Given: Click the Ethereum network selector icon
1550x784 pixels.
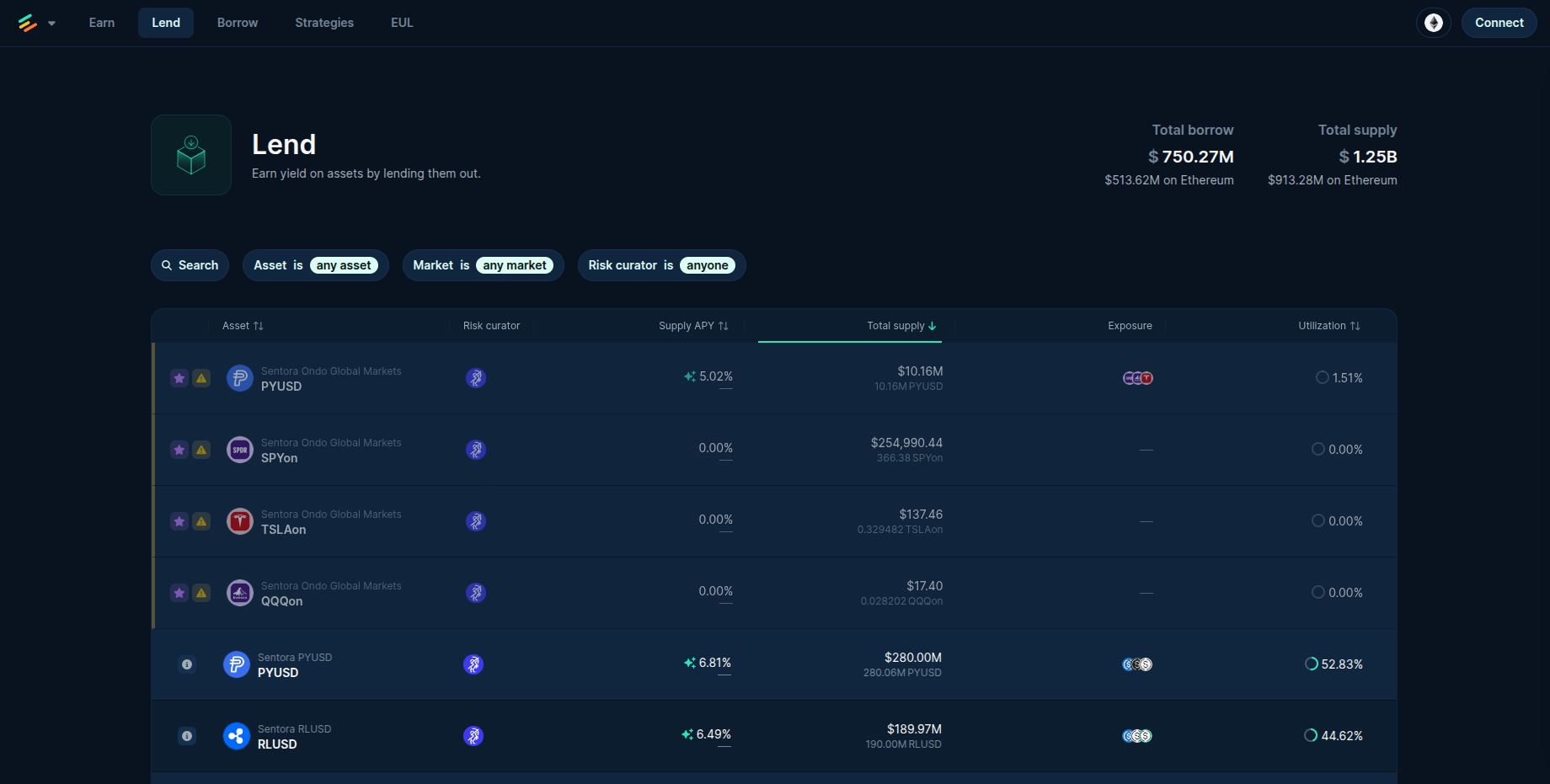Looking at the screenshot, I should click(1433, 23).
